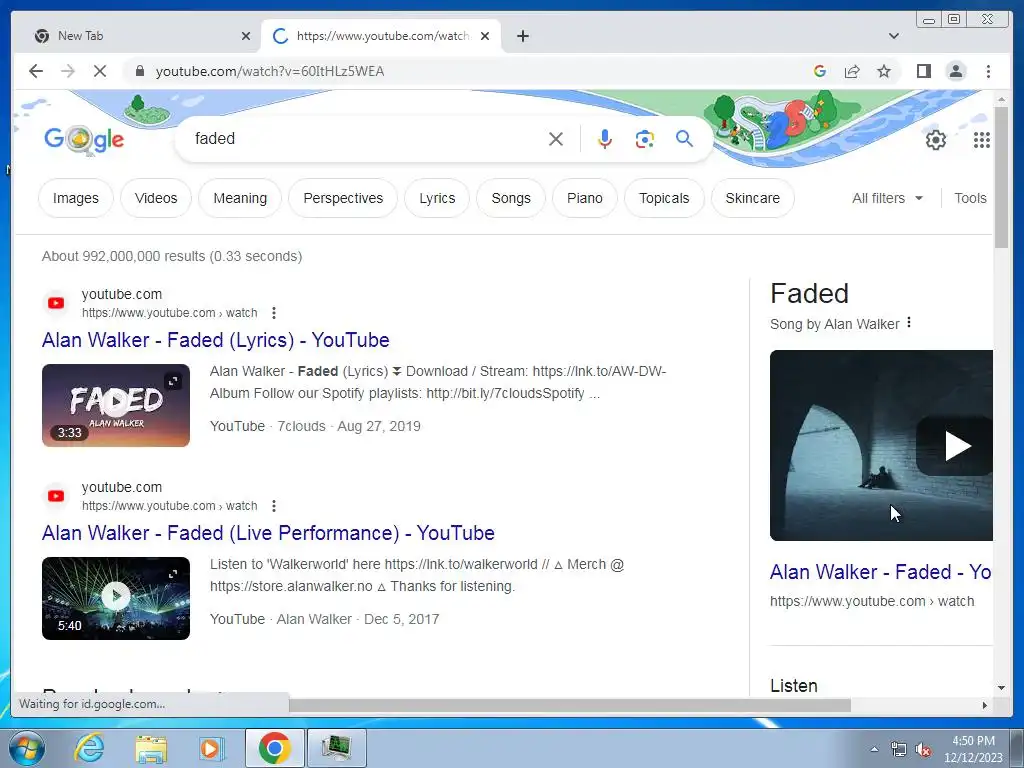Stop page loading with the X button
The width and height of the screenshot is (1024, 768).
point(100,71)
